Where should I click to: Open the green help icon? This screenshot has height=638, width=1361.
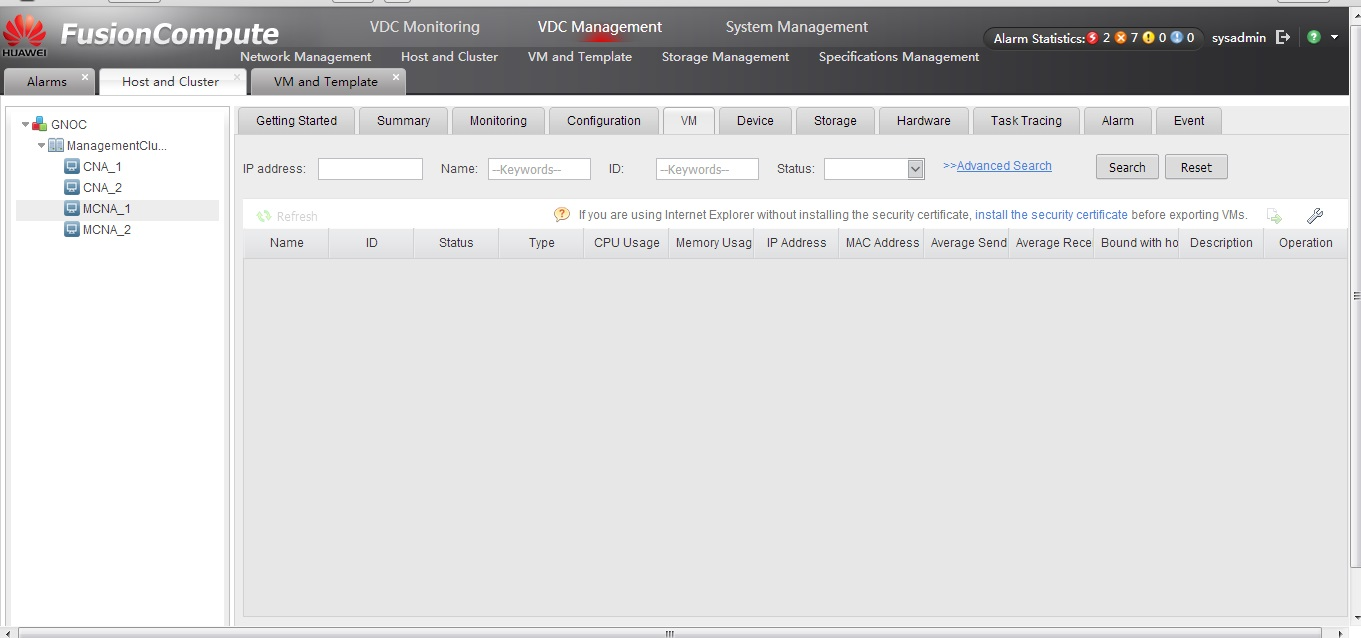click(x=1313, y=37)
